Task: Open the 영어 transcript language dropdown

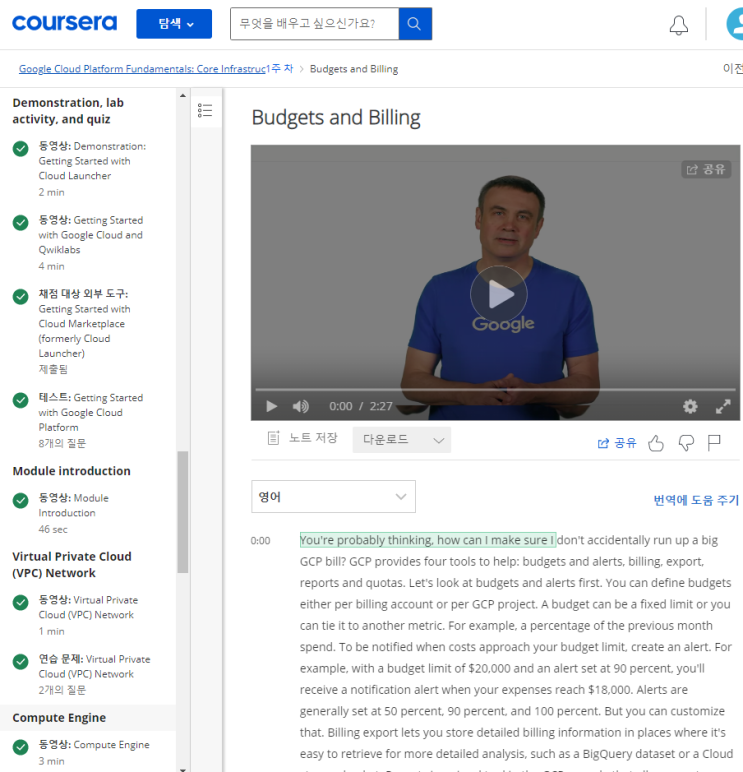Action: coord(333,496)
